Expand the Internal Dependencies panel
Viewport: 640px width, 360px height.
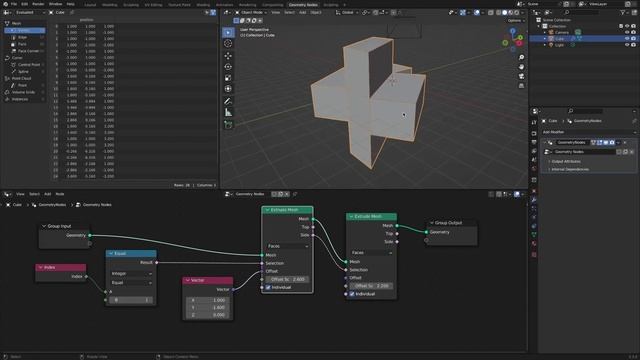coord(569,169)
